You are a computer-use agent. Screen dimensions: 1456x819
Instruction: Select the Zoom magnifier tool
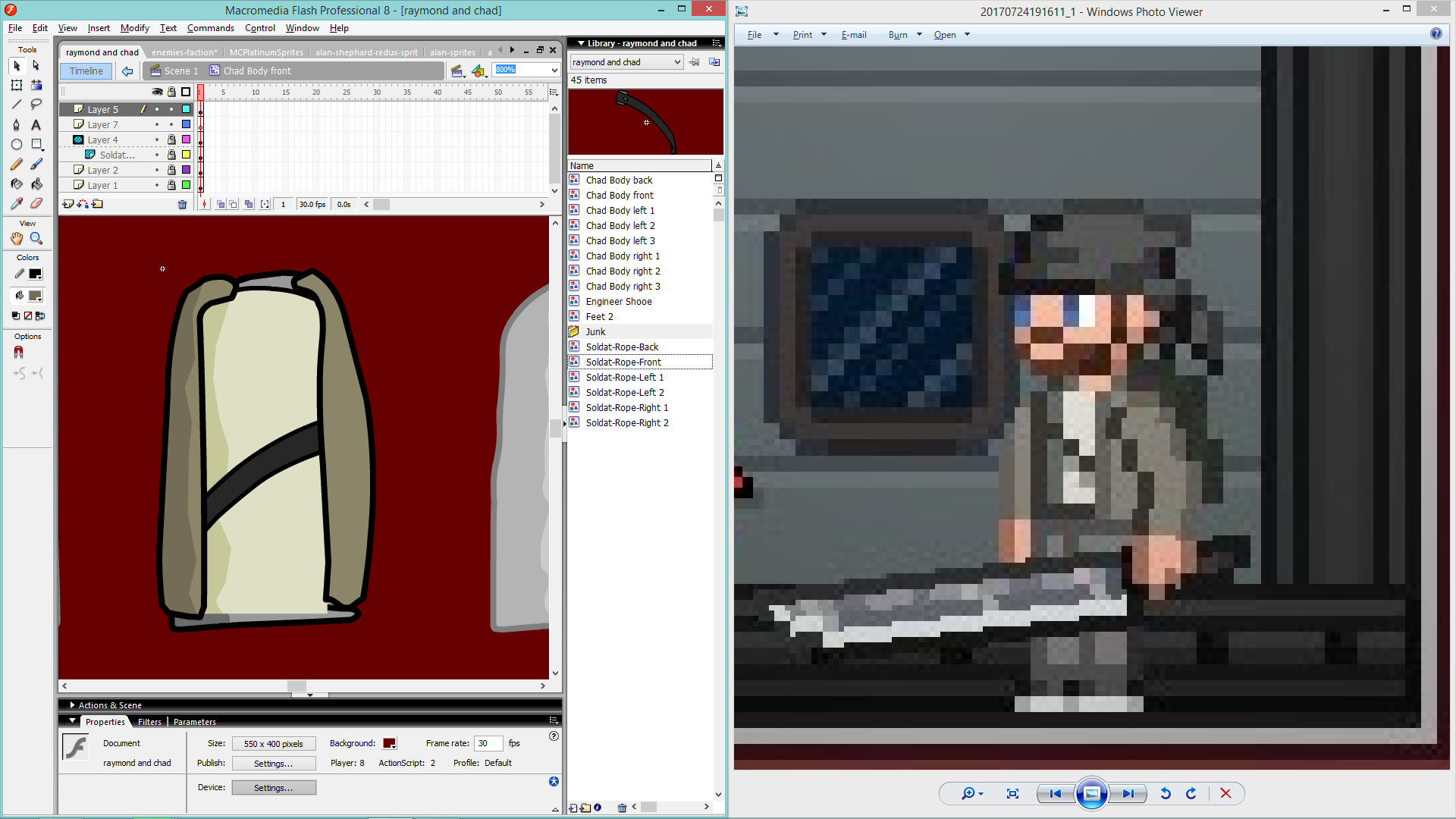pyautogui.click(x=36, y=239)
